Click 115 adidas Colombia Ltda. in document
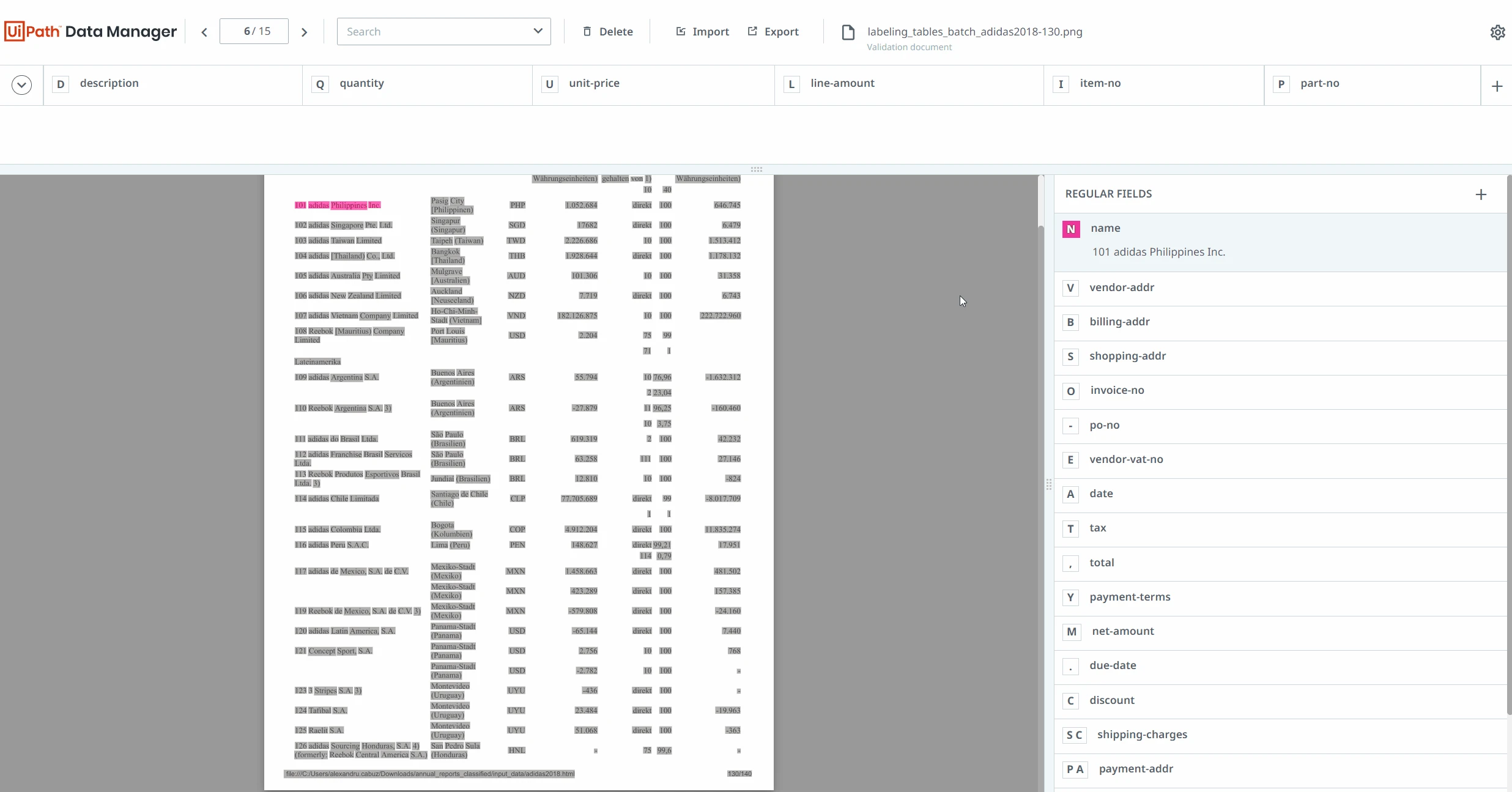The width and height of the screenshot is (1512, 792). pyautogui.click(x=338, y=530)
